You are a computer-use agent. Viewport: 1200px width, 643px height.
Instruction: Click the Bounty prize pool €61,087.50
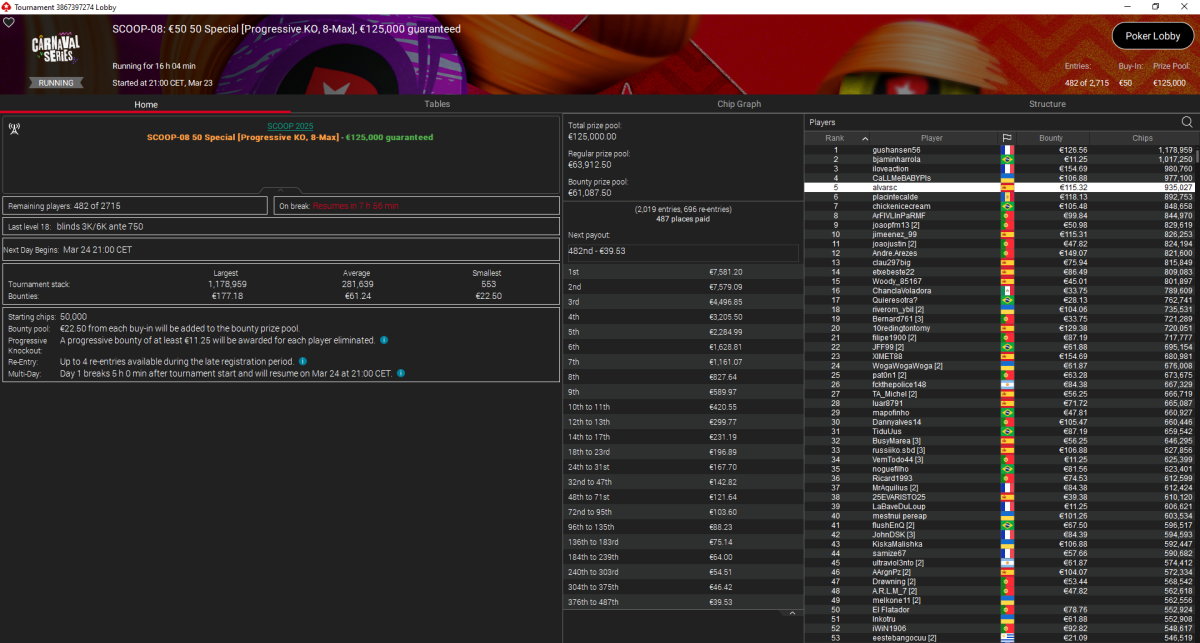pos(592,191)
